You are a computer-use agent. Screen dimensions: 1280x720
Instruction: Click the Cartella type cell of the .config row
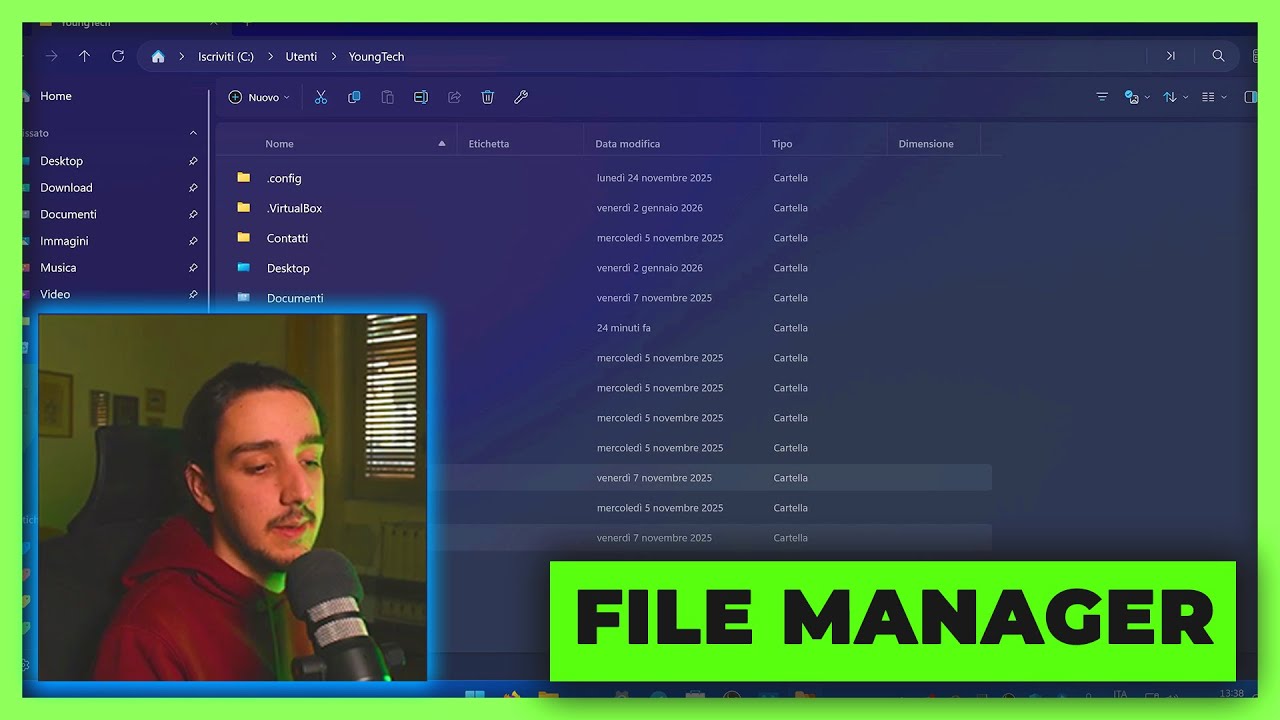[790, 178]
